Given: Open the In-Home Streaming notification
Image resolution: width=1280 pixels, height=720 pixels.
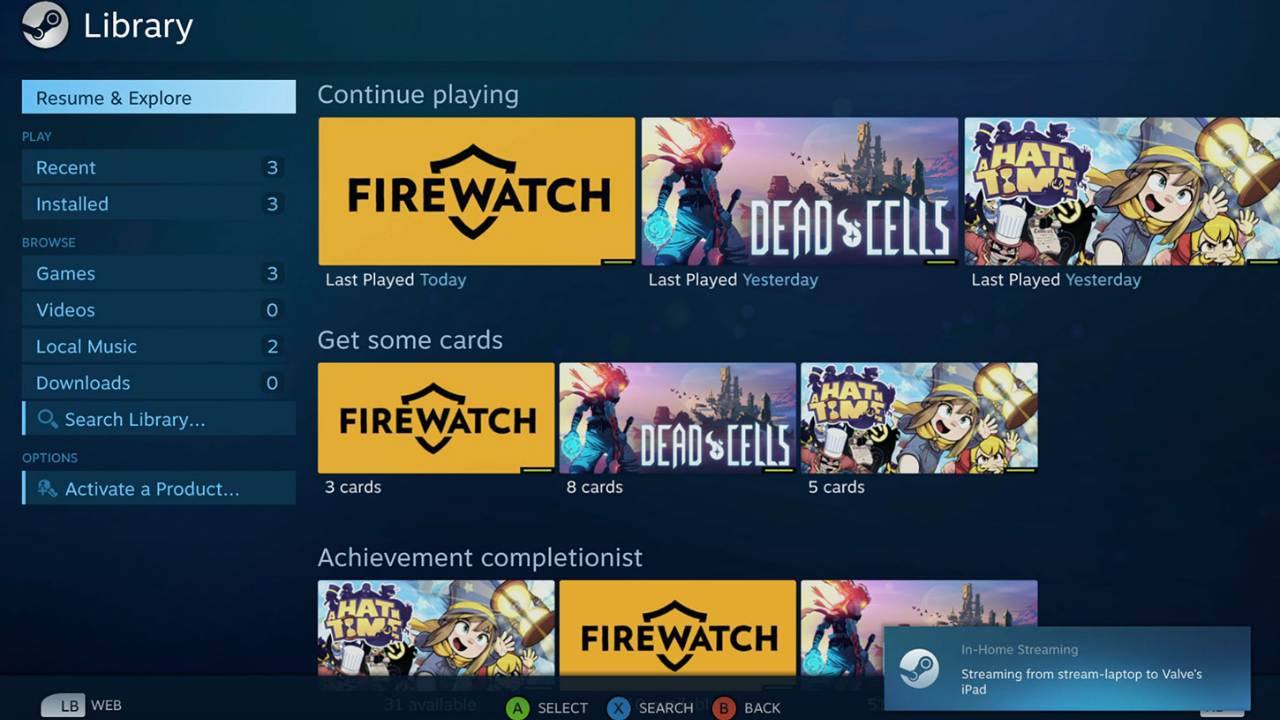Looking at the screenshot, I should [x=1067, y=668].
